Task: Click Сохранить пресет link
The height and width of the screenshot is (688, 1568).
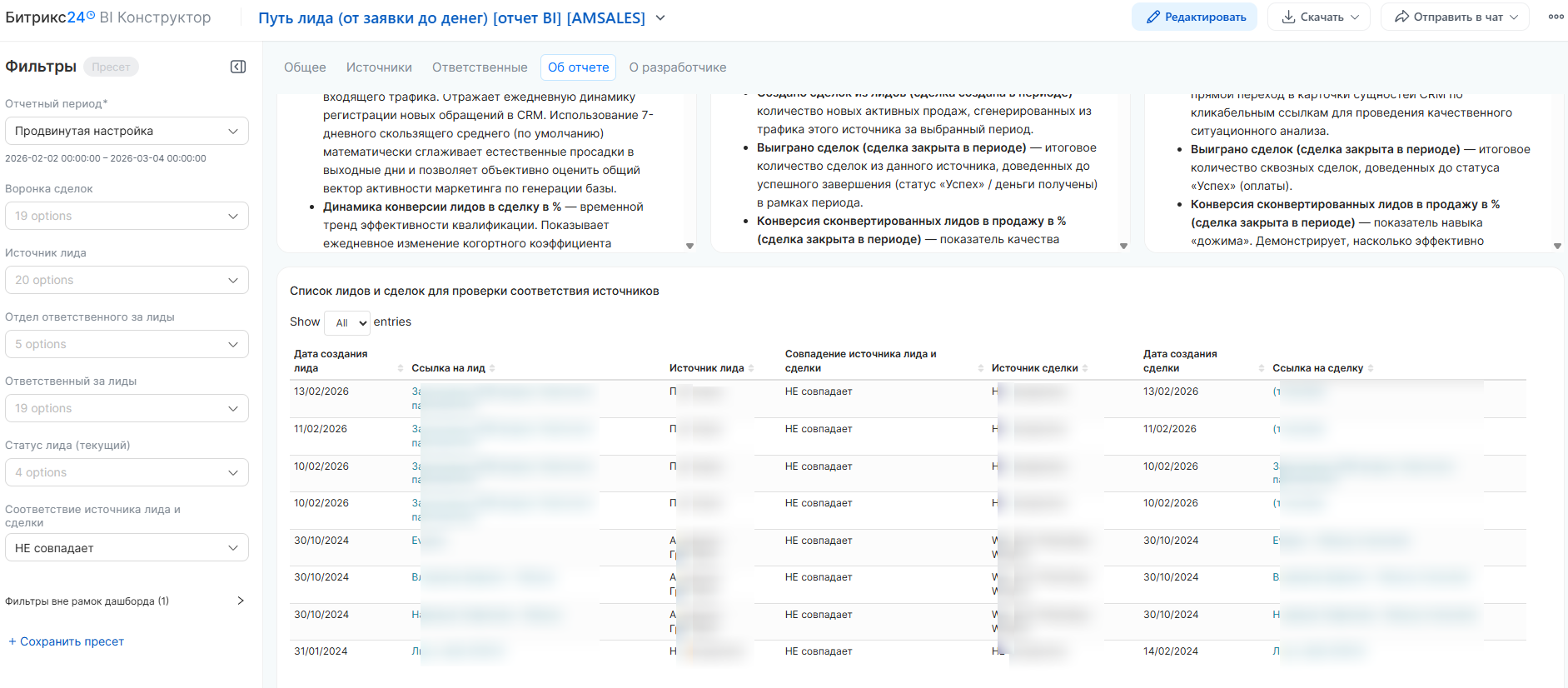Action: [x=67, y=641]
